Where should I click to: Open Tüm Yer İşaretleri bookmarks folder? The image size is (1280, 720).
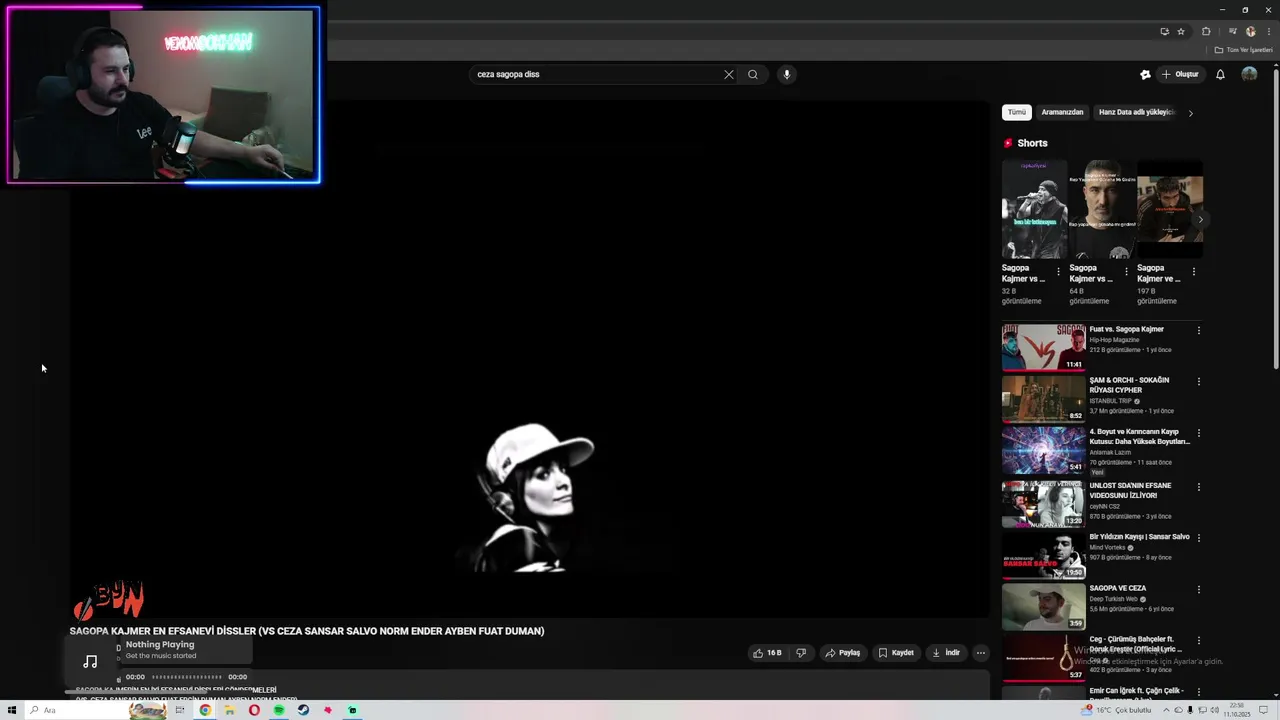(x=1243, y=50)
